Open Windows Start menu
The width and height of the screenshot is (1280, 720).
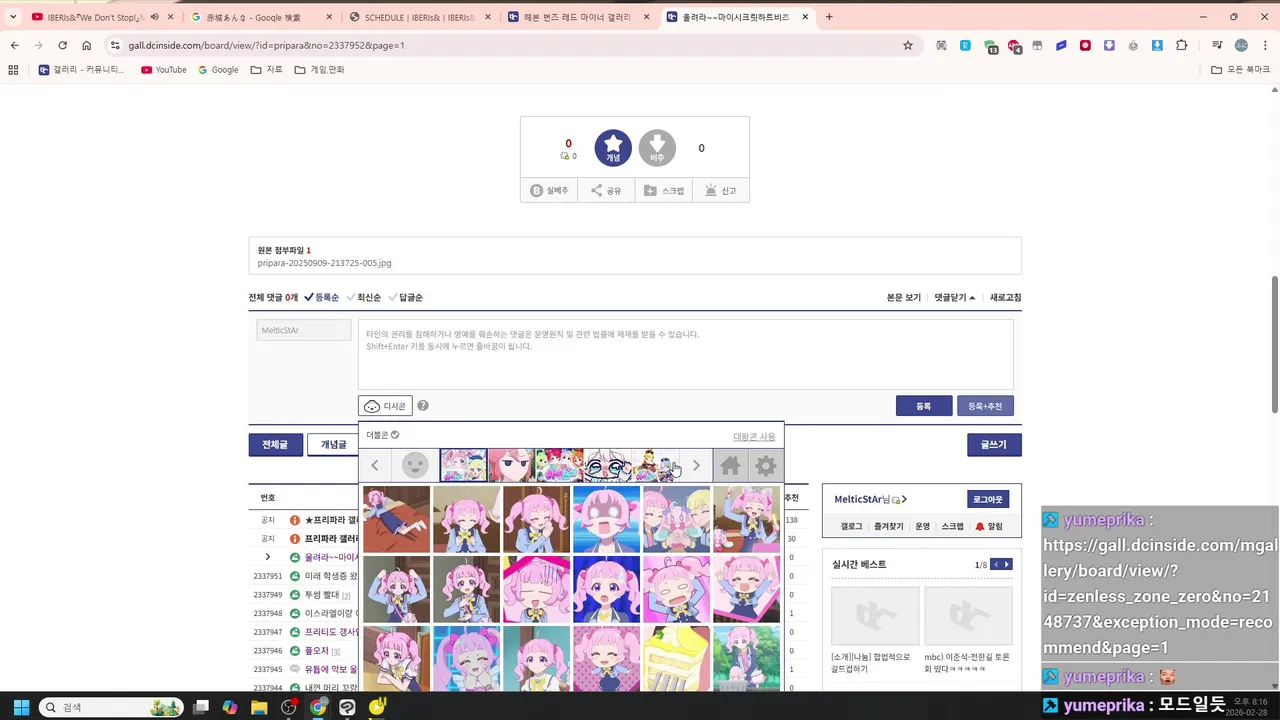(x=21, y=707)
